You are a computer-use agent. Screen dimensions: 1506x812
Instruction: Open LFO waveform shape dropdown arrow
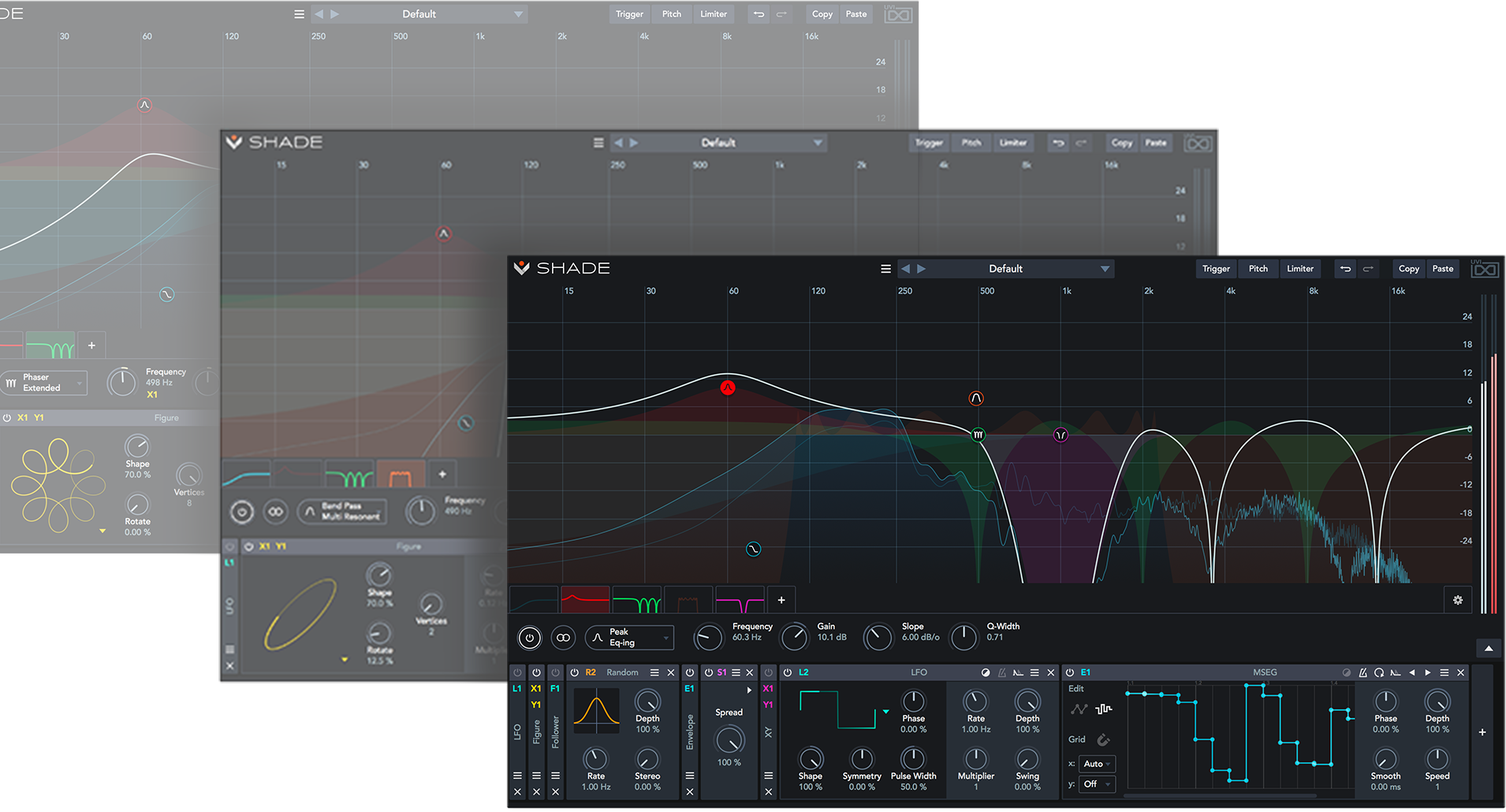886,711
